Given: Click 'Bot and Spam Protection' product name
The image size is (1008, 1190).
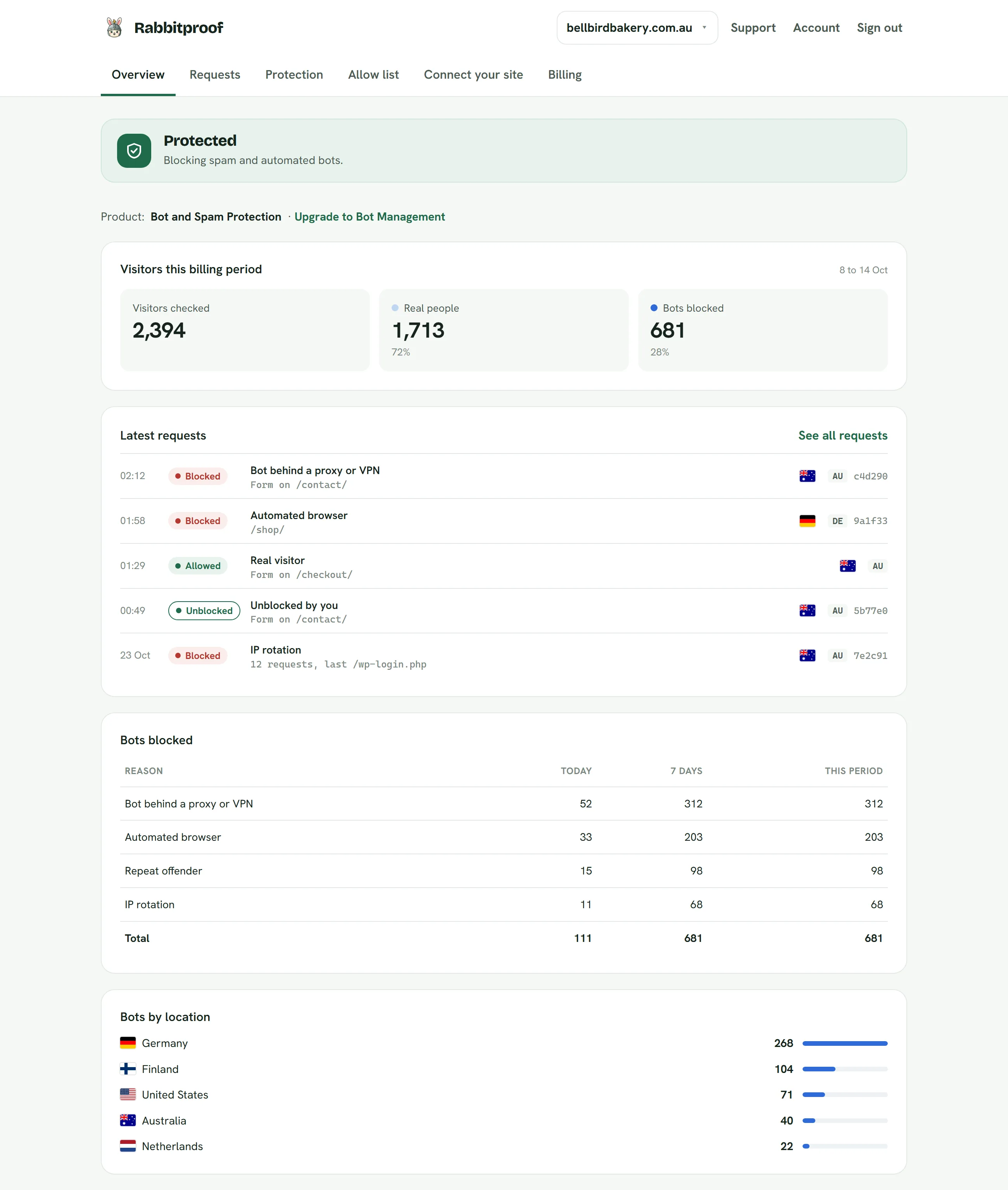Looking at the screenshot, I should (216, 217).
